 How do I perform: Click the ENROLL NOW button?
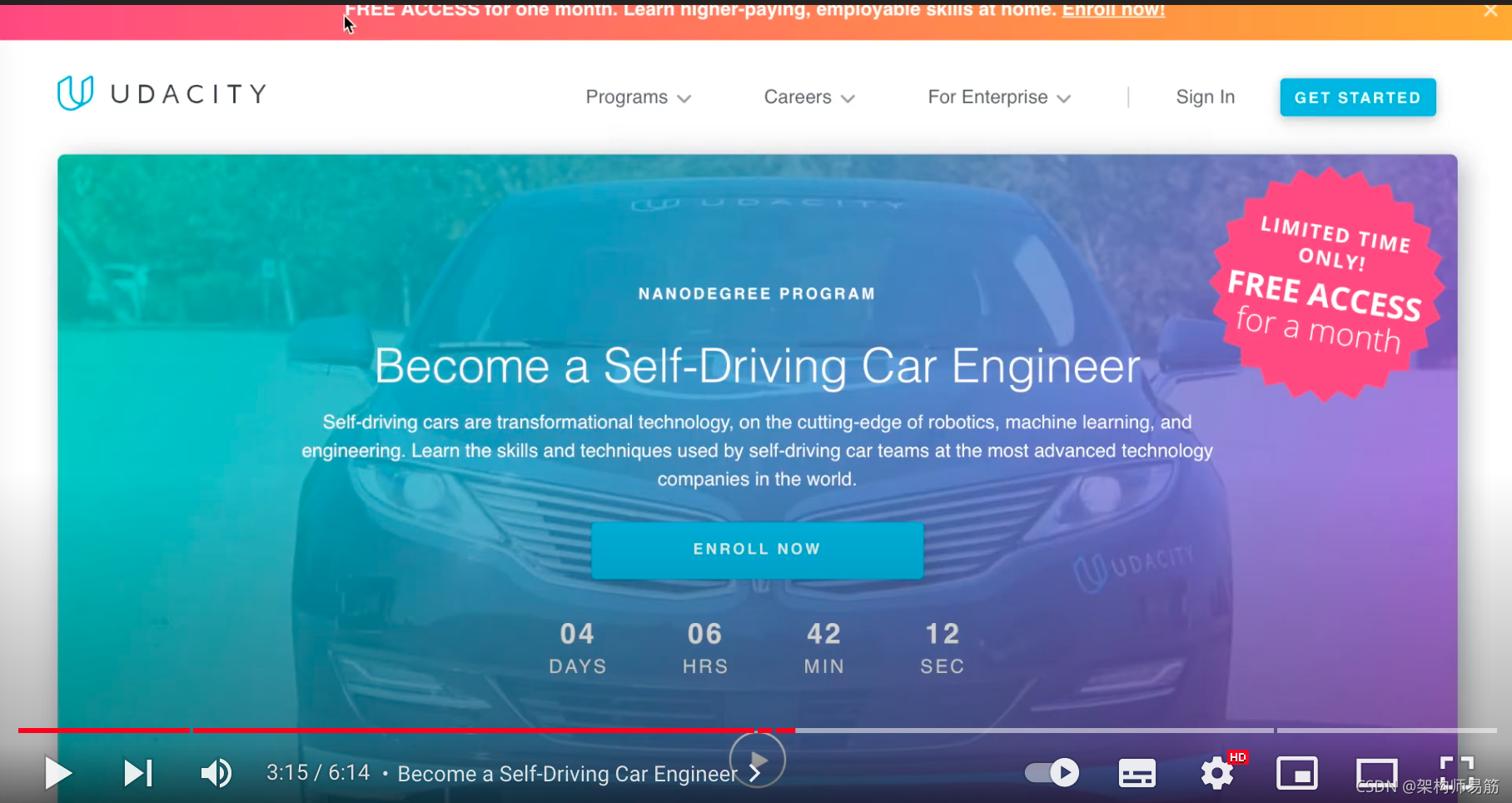point(757,550)
